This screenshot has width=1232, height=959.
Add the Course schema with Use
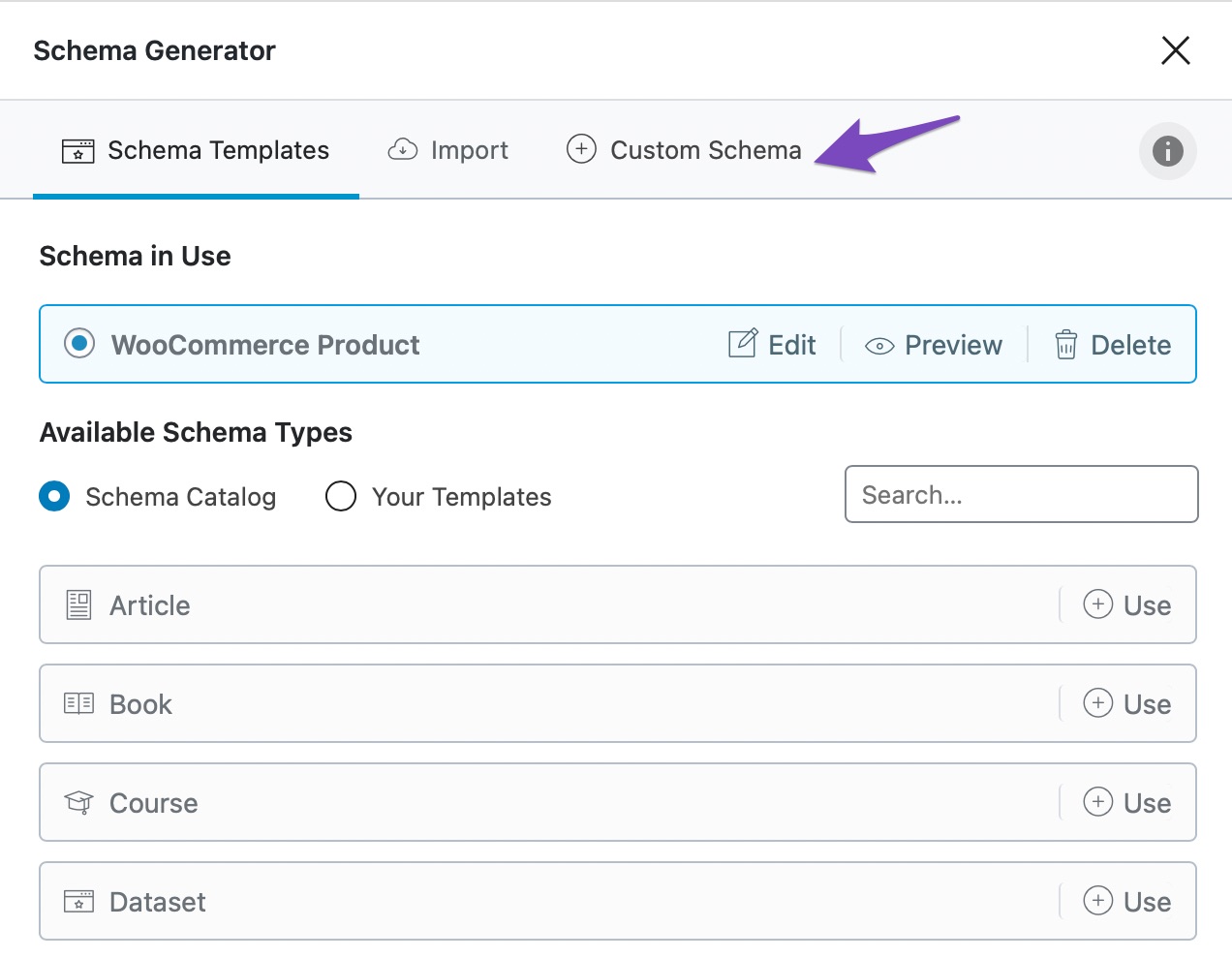tap(1127, 803)
